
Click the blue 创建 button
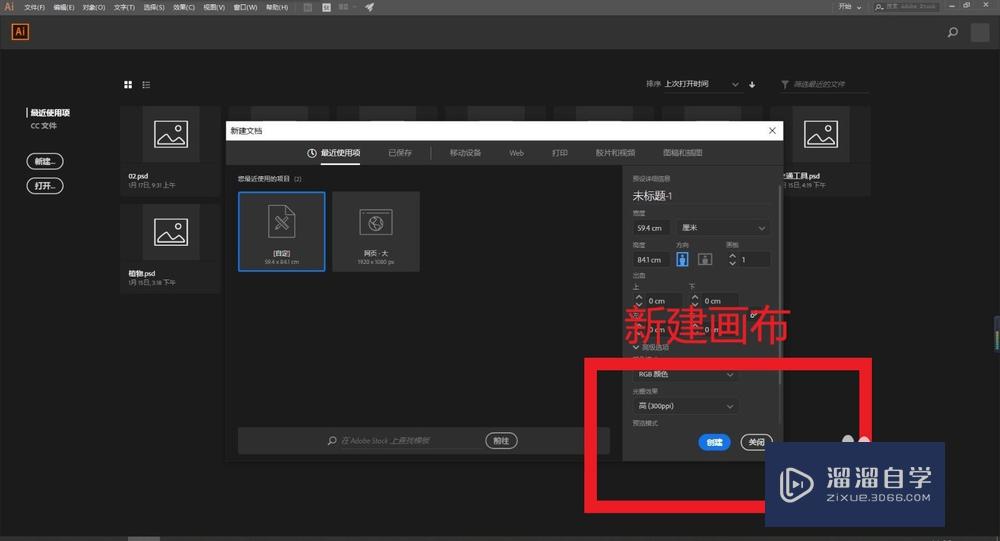click(714, 442)
